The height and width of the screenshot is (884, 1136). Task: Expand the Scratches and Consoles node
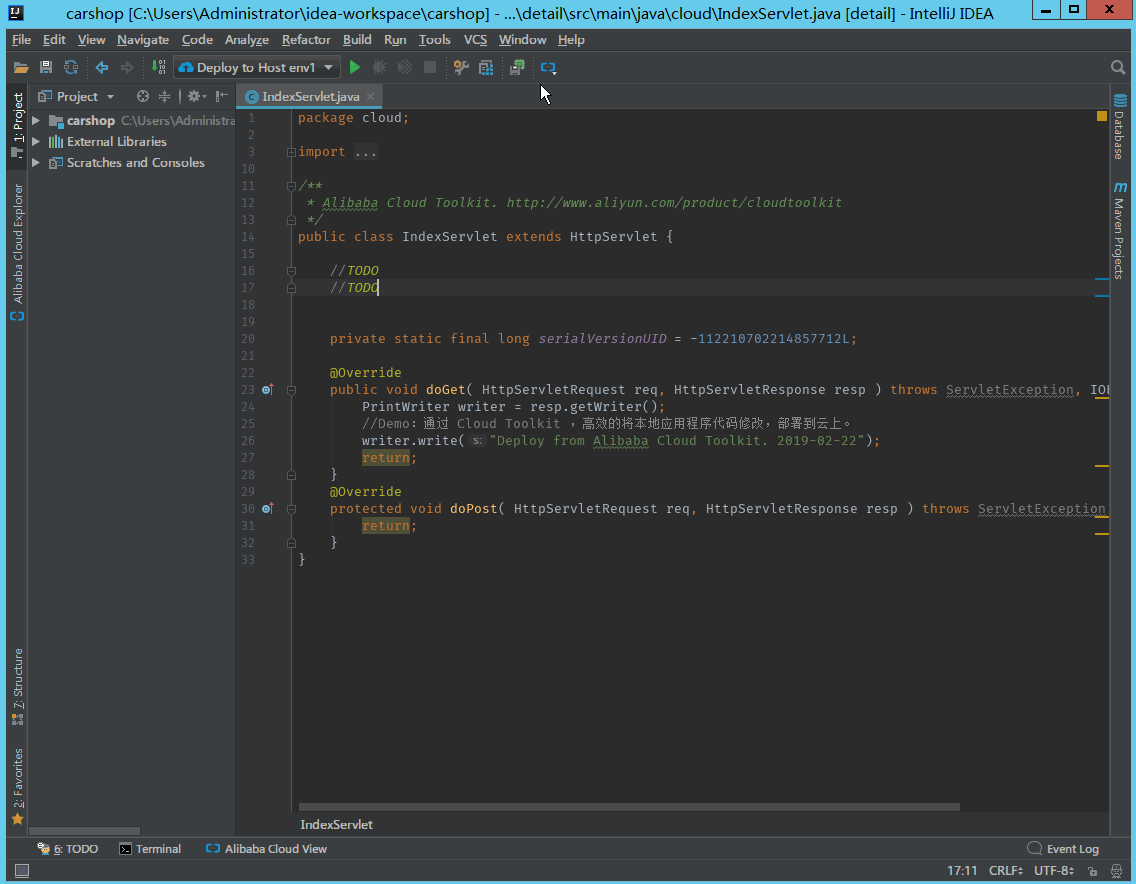click(x=36, y=162)
